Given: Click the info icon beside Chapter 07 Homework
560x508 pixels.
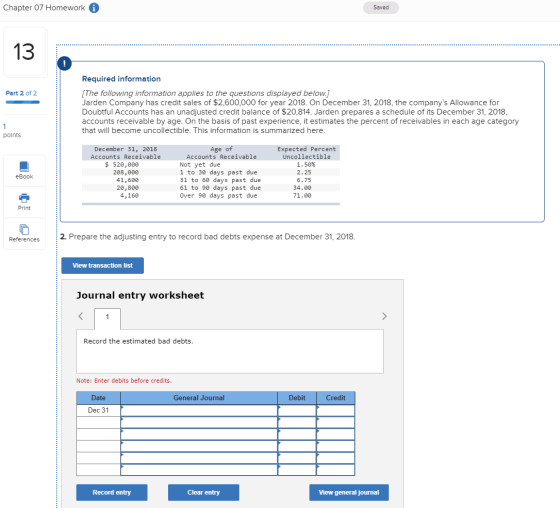Looking at the screenshot, I should click(x=94, y=8).
